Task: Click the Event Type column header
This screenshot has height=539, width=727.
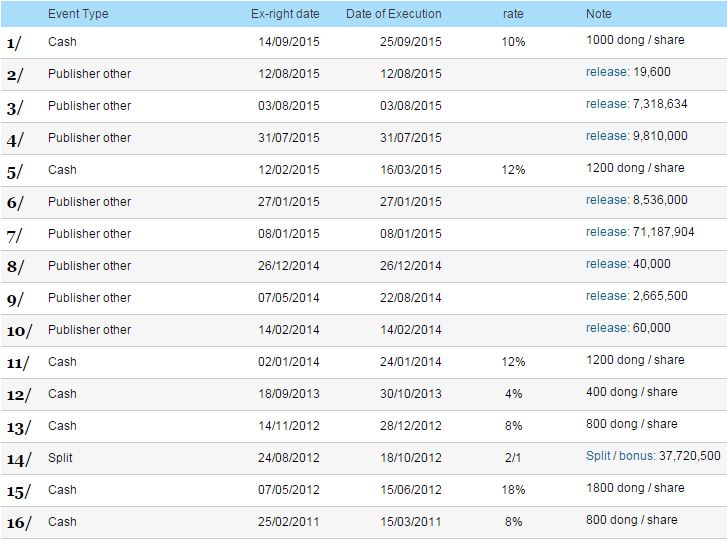Action: 78,14
